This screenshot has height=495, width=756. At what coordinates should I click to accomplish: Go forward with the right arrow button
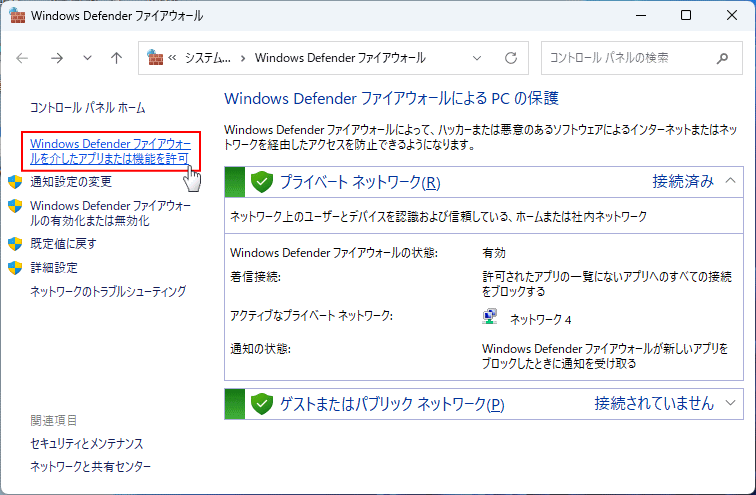(57, 58)
